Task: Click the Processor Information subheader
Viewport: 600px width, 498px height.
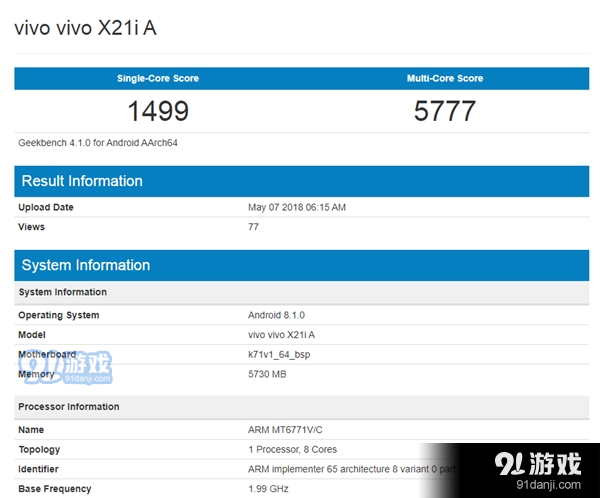Action: (302, 407)
